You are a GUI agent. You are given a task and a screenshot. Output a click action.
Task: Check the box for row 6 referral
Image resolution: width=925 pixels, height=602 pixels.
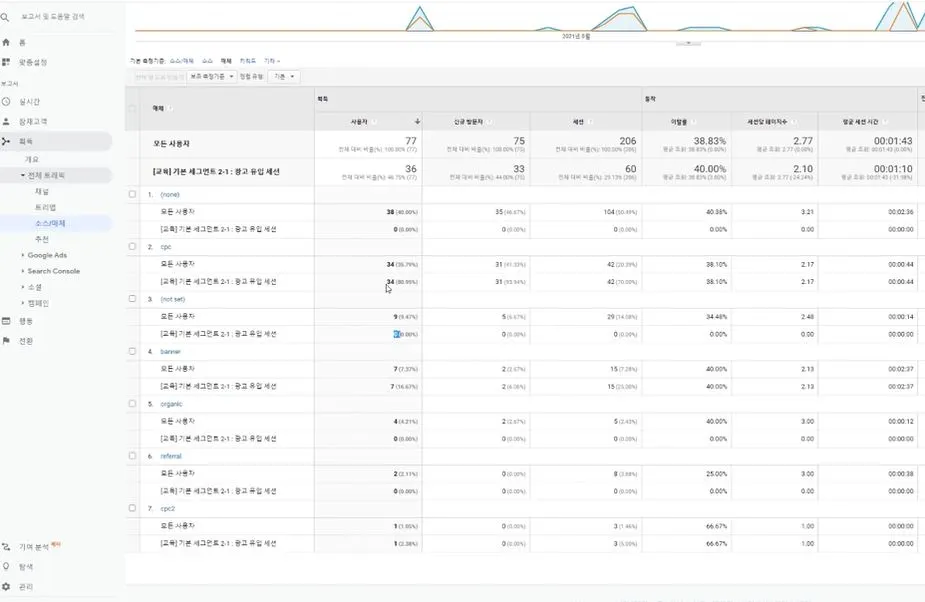[x=132, y=456]
